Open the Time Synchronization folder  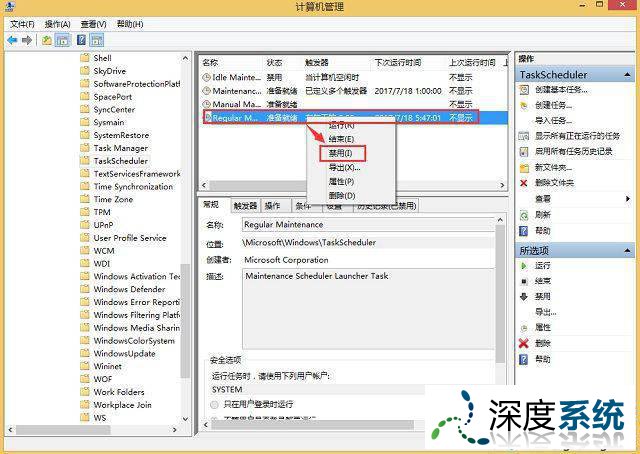[127, 187]
